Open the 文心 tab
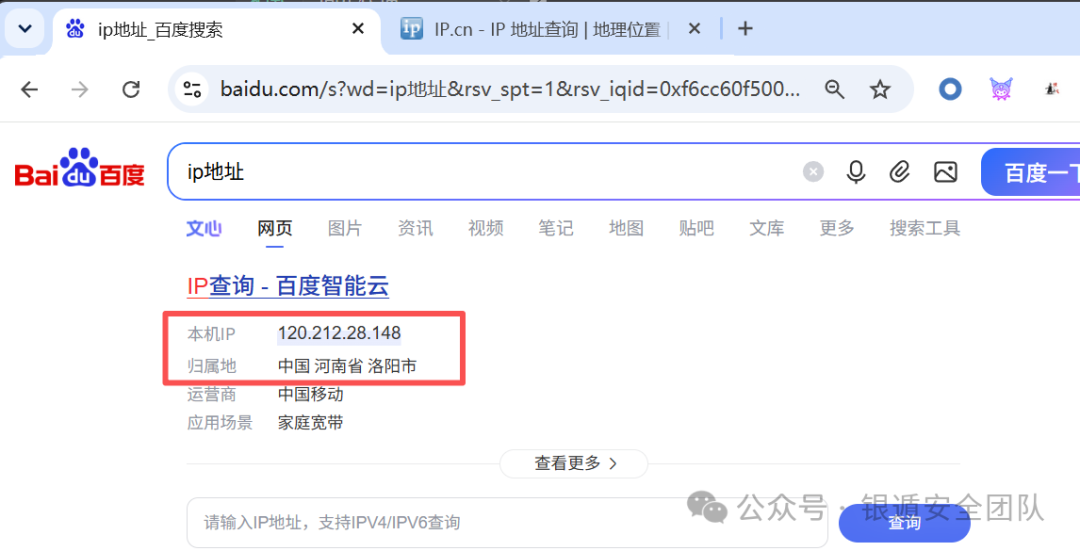 [204, 228]
